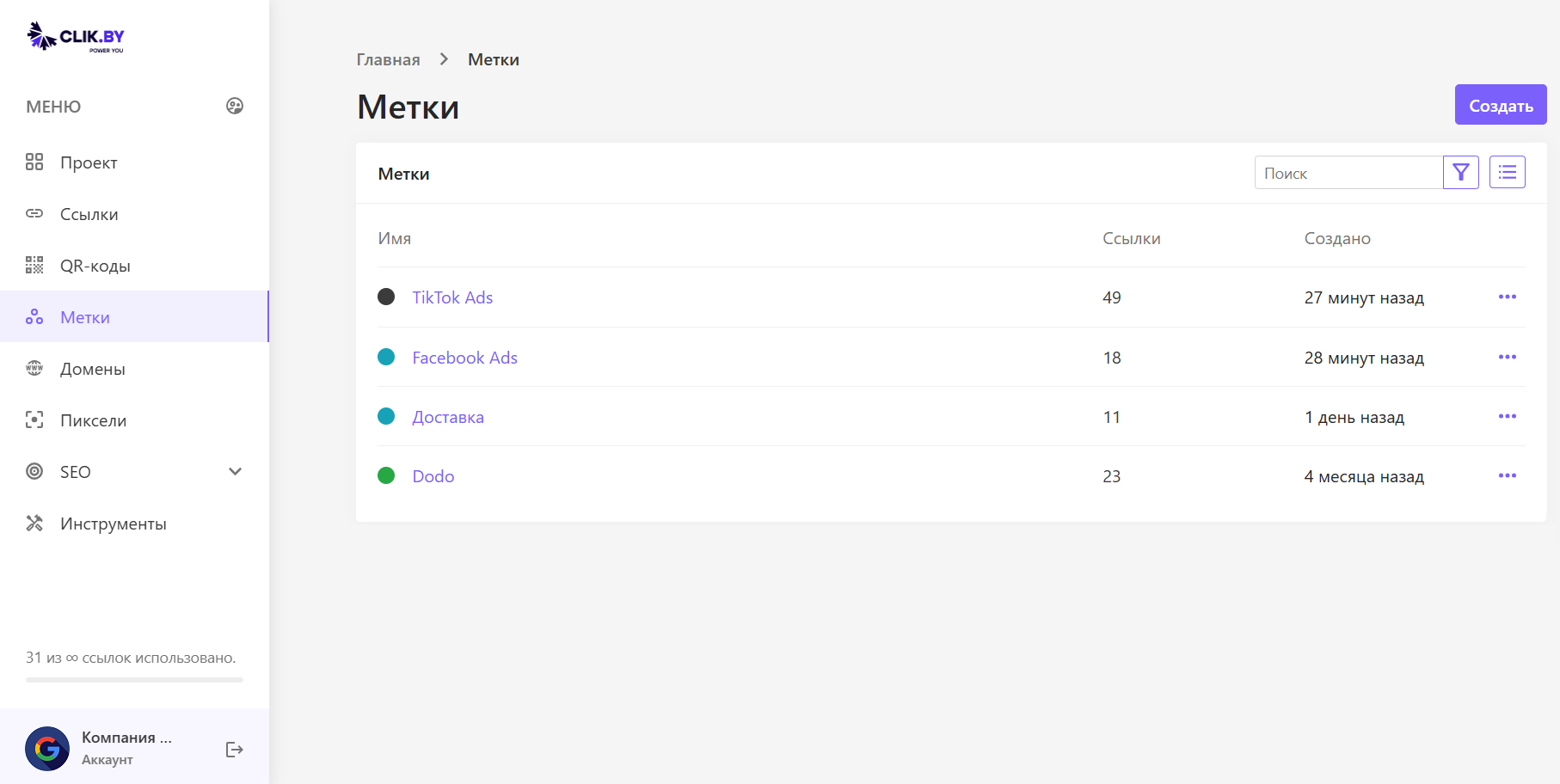The height and width of the screenshot is (784, 1560).
Task: Open the actions menu for Dodo
Action: click(1507, 476)
